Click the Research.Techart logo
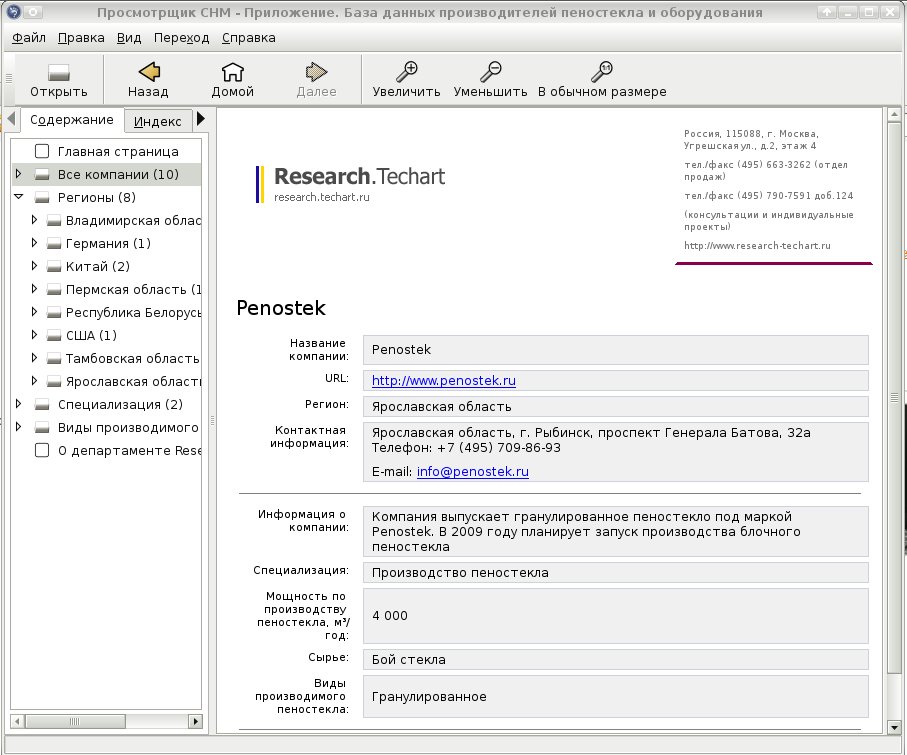 pos(351,184)
